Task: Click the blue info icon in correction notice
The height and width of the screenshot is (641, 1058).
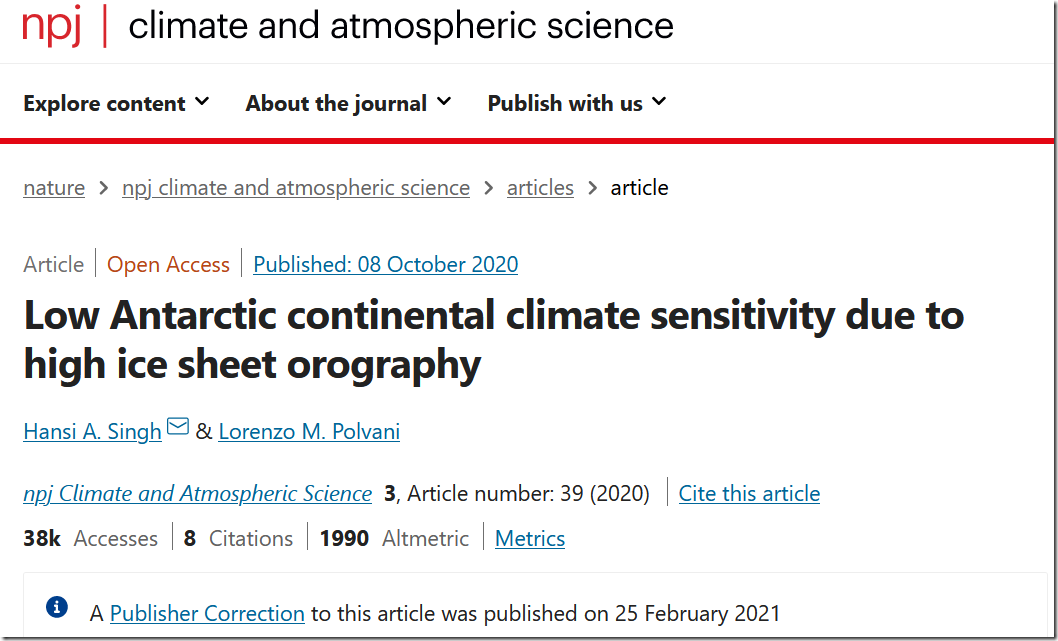Action: [x=57, y=607]
